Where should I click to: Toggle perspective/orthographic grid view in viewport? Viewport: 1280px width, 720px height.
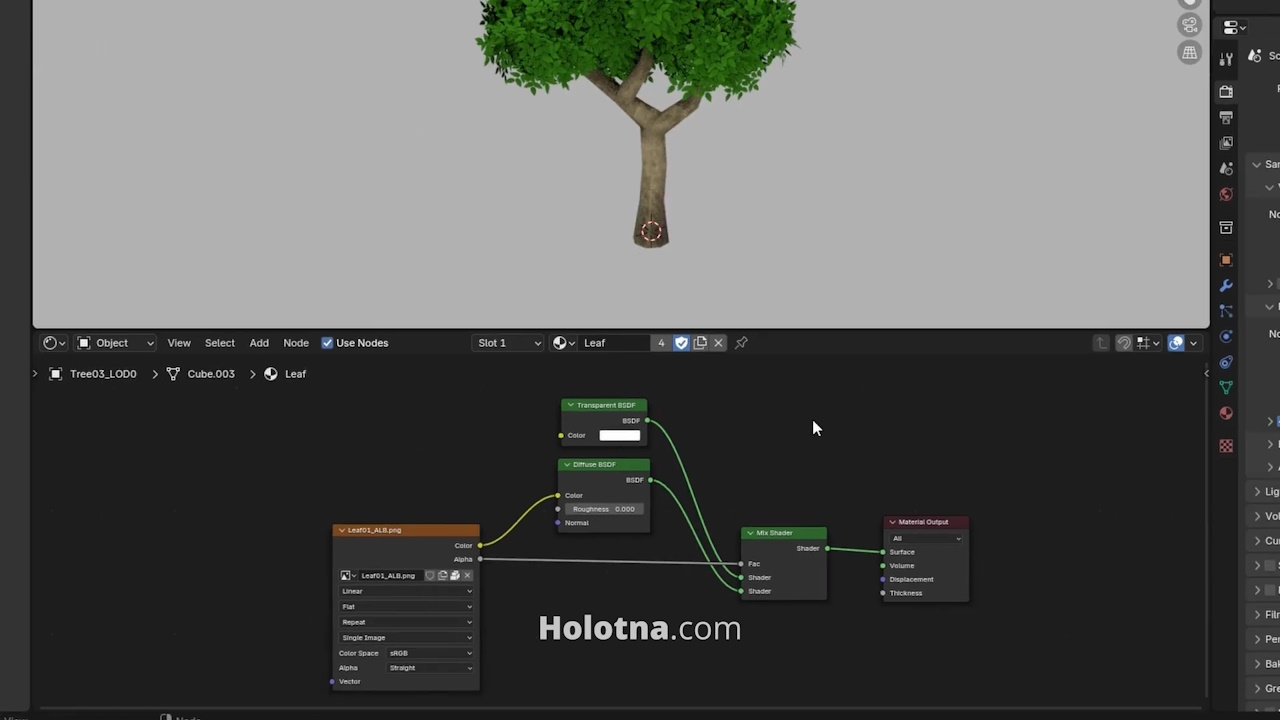coord(1189,53)
